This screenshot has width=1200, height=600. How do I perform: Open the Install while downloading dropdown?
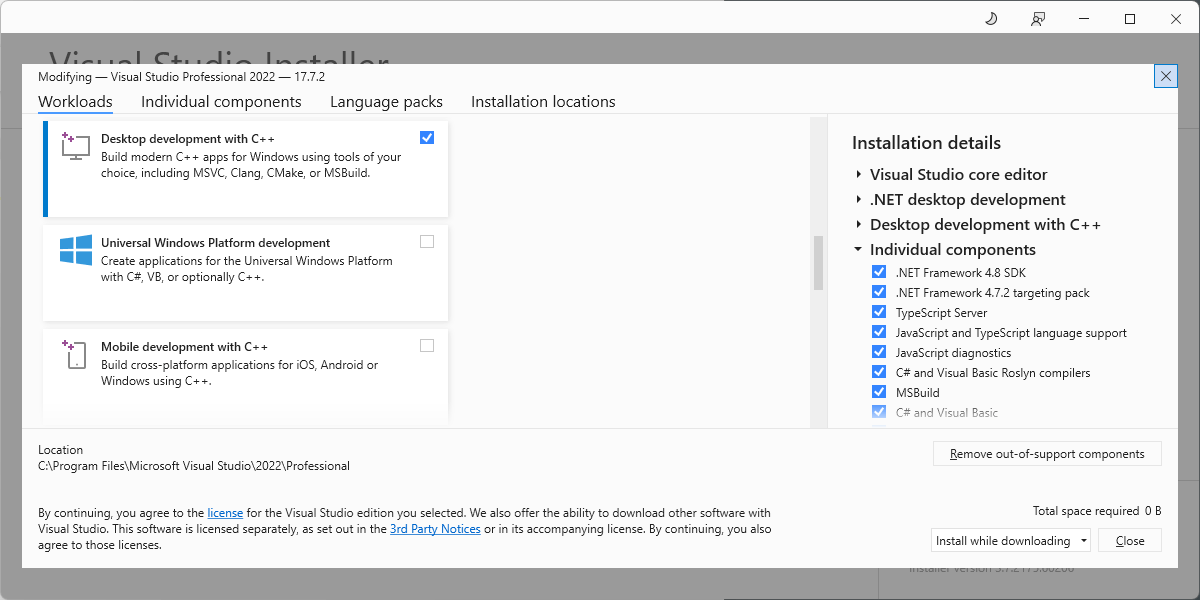tap(1012, 540)
